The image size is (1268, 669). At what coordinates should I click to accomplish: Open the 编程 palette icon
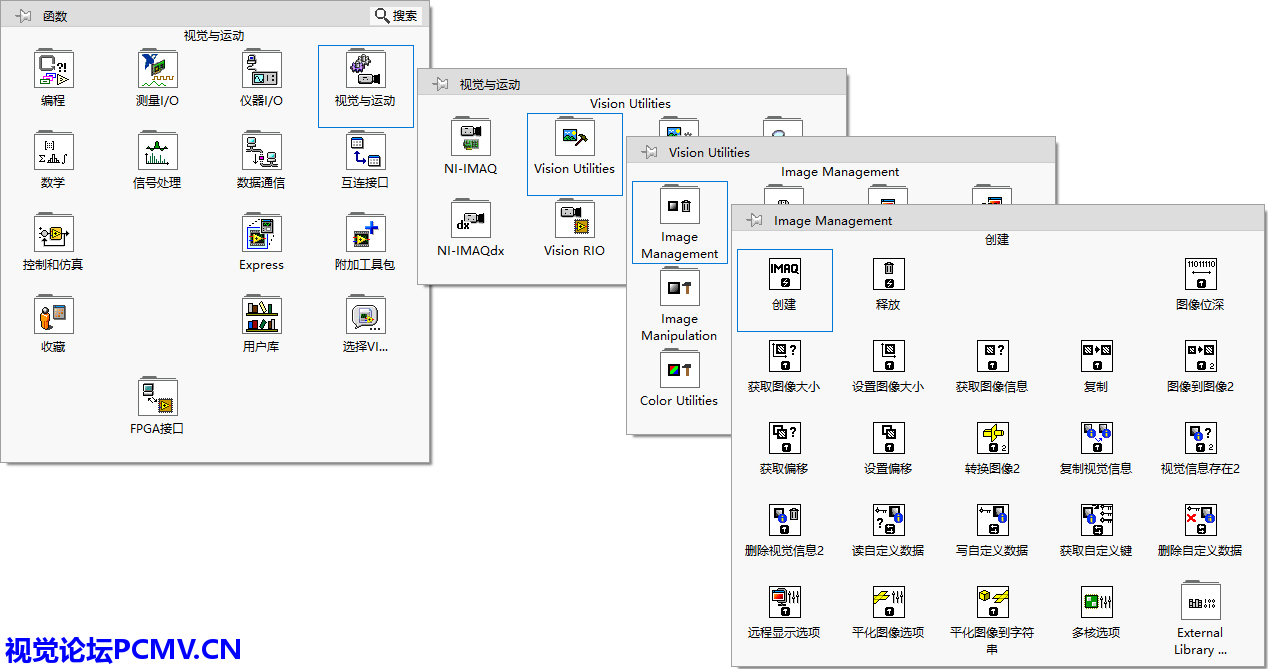[x=53, y=69]
